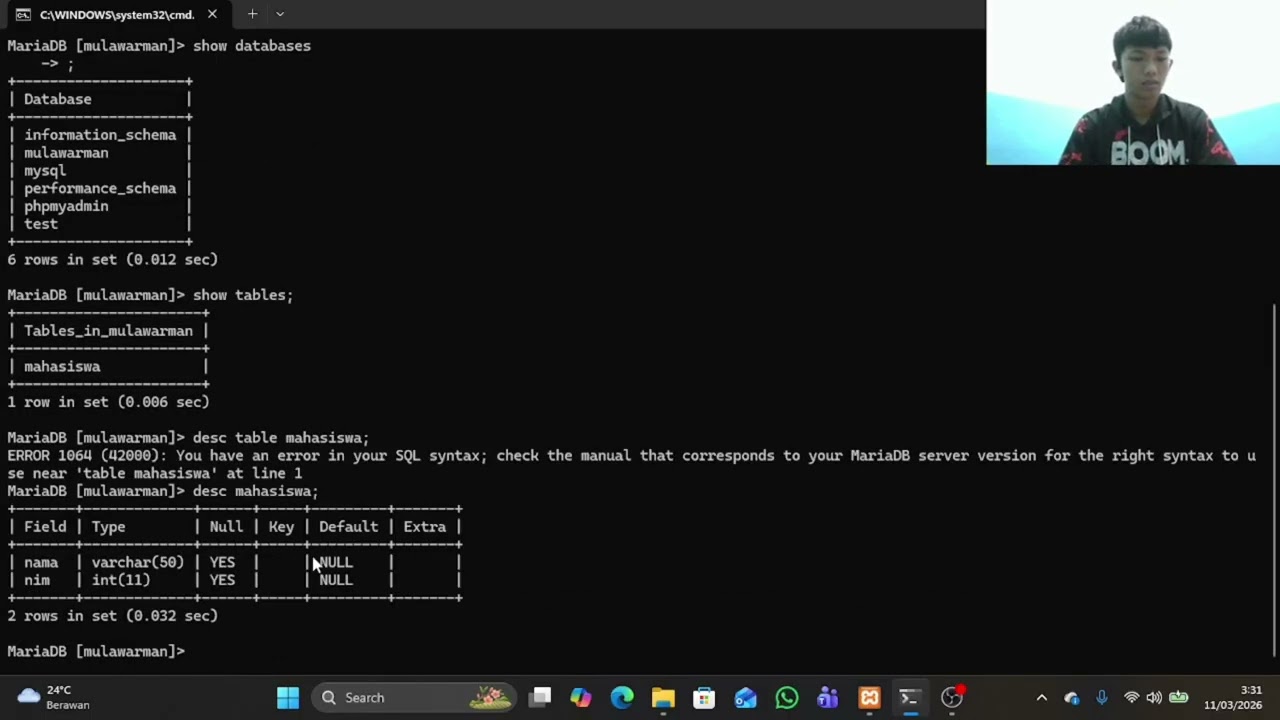Open the volume speaker tray icon

[1154, 698]
